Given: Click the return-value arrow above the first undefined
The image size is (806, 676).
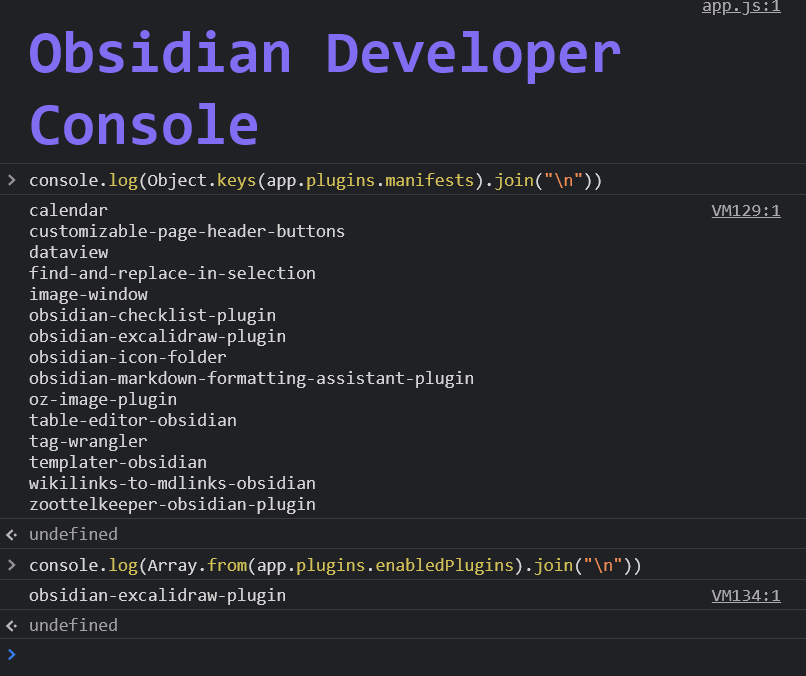Looking at the screenshot, I should tap(10, 534).
